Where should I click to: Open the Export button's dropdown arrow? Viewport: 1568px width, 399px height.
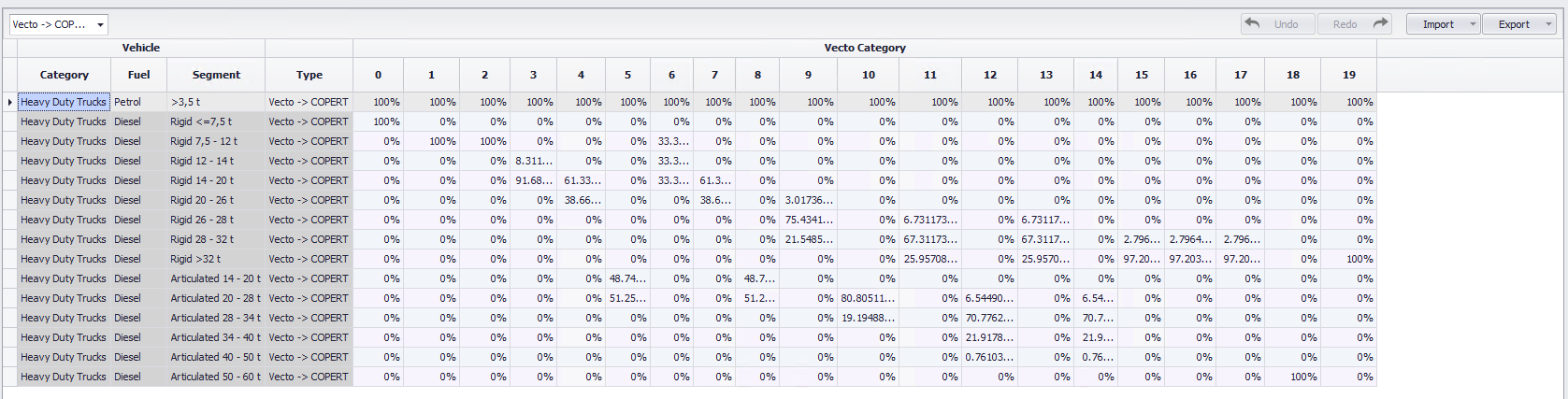click(1548, 24)
